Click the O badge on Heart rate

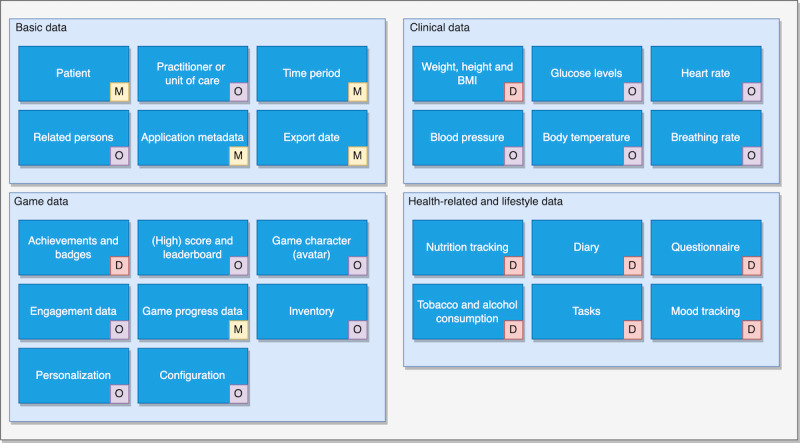[x=751, y=92]
